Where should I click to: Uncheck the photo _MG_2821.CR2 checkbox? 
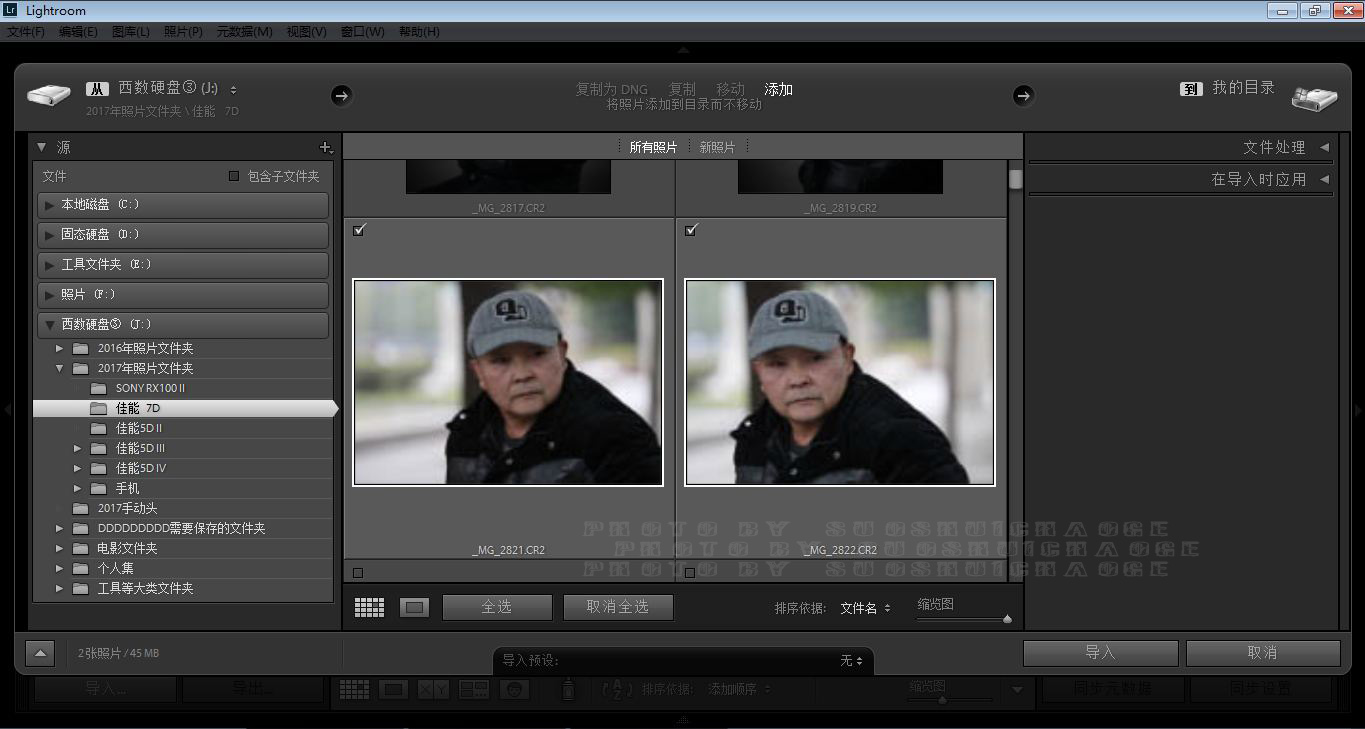click(x=360, y=230)
